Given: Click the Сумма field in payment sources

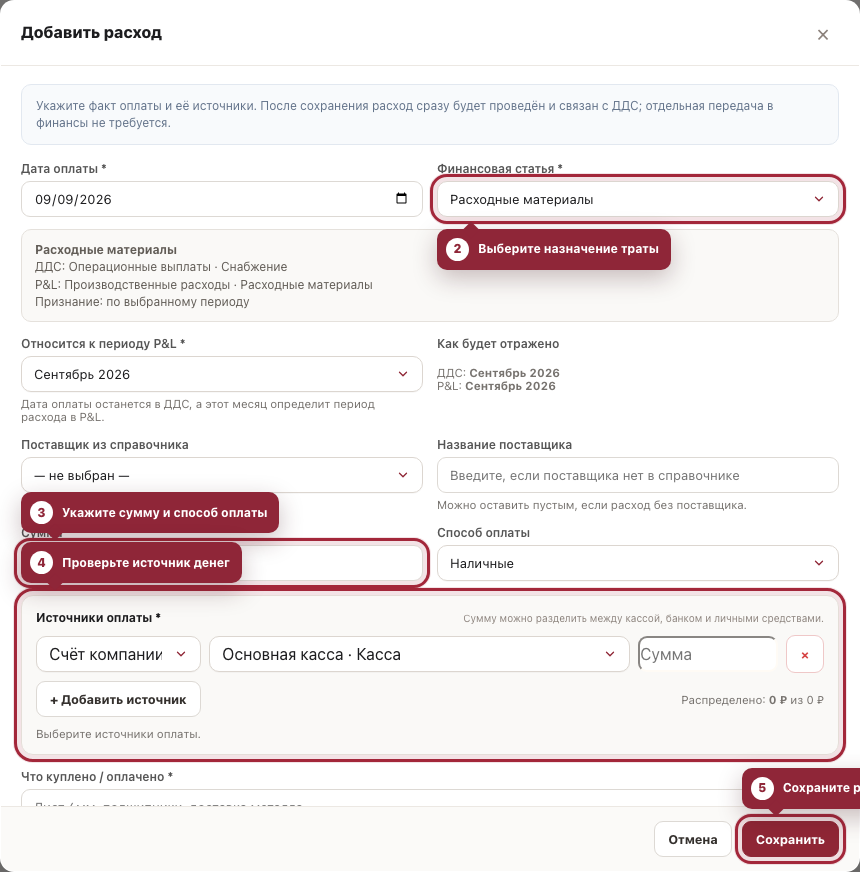Looking at the screenshot, I should click(707, 654).
